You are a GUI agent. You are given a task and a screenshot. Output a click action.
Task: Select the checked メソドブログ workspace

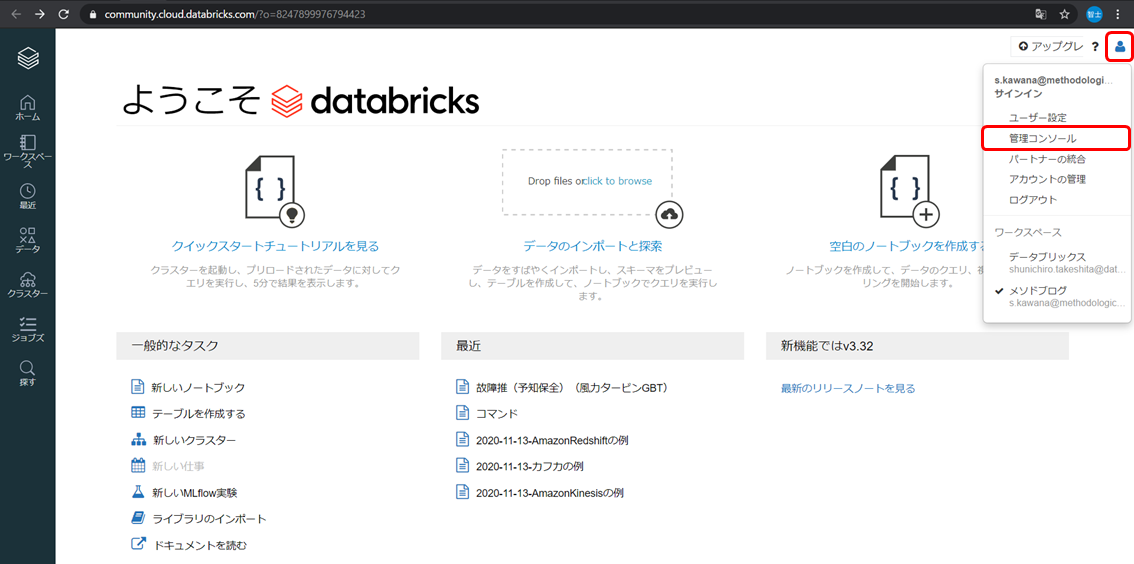pyautogui.click(x=1060, y=296)
